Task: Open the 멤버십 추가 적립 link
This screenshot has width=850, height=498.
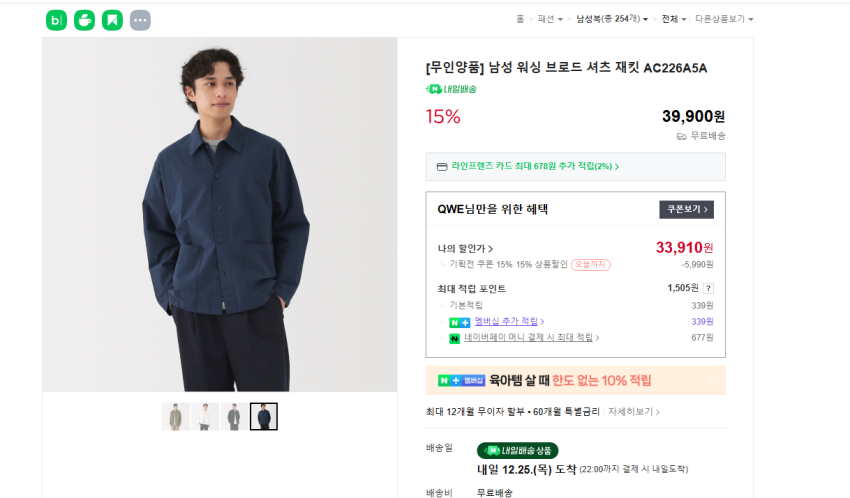Action: point(508,322)
